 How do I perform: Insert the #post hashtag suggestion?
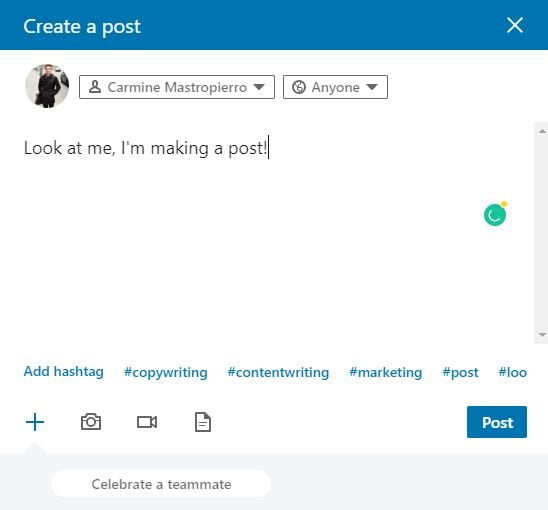[460, 373]
